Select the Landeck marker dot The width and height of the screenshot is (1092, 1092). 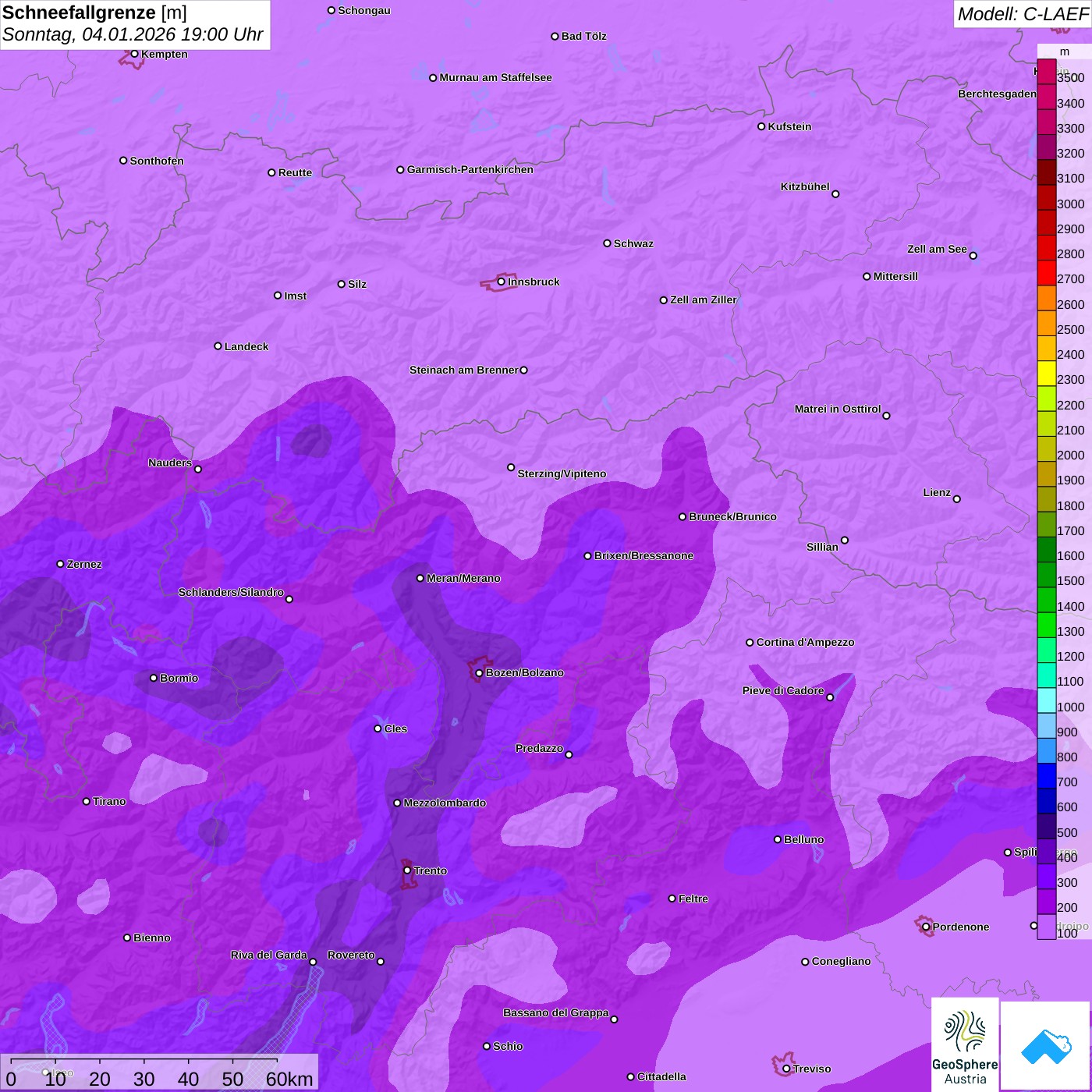pos(218,346)
